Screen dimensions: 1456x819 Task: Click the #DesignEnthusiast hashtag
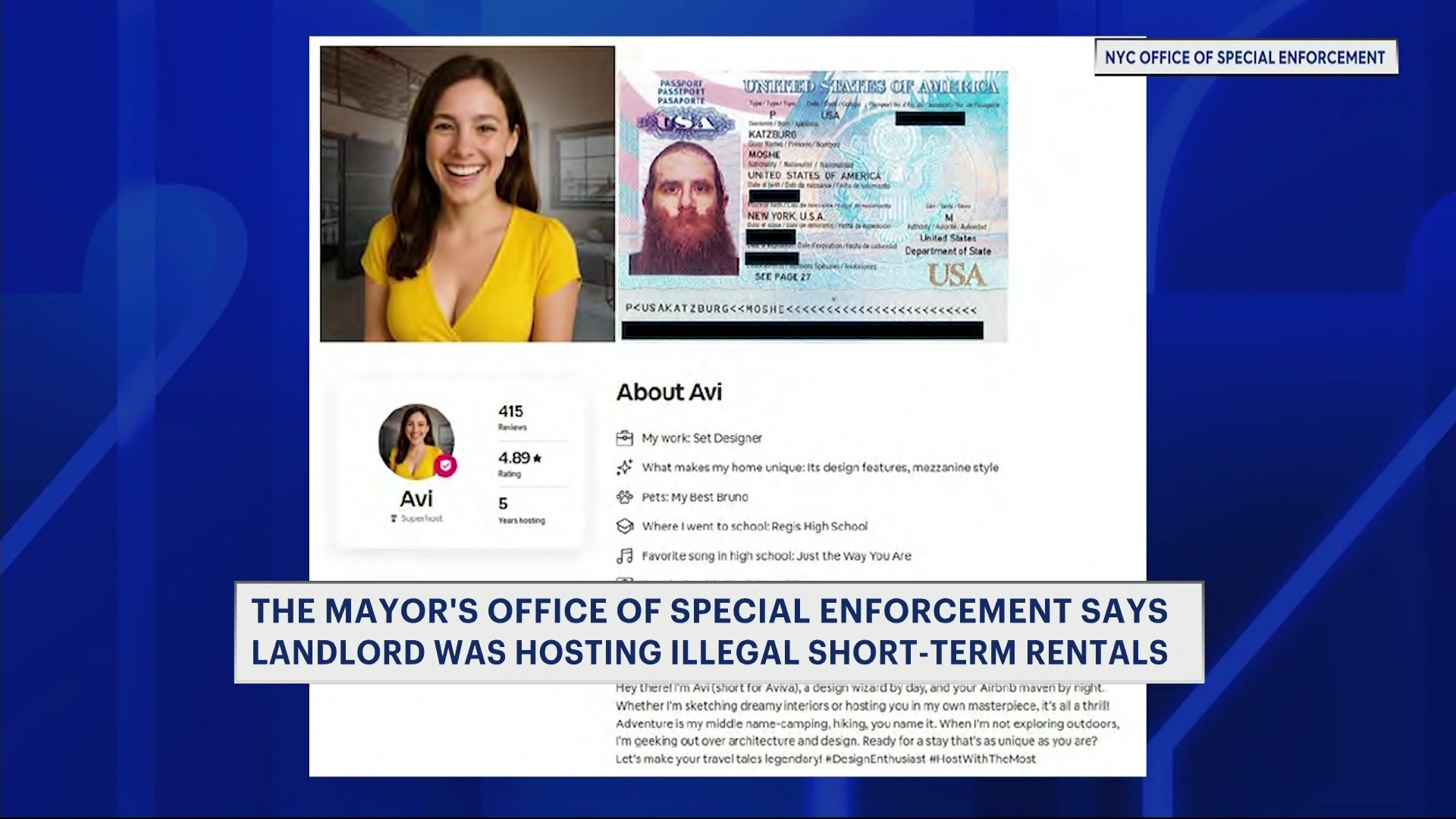click(875, 758)
